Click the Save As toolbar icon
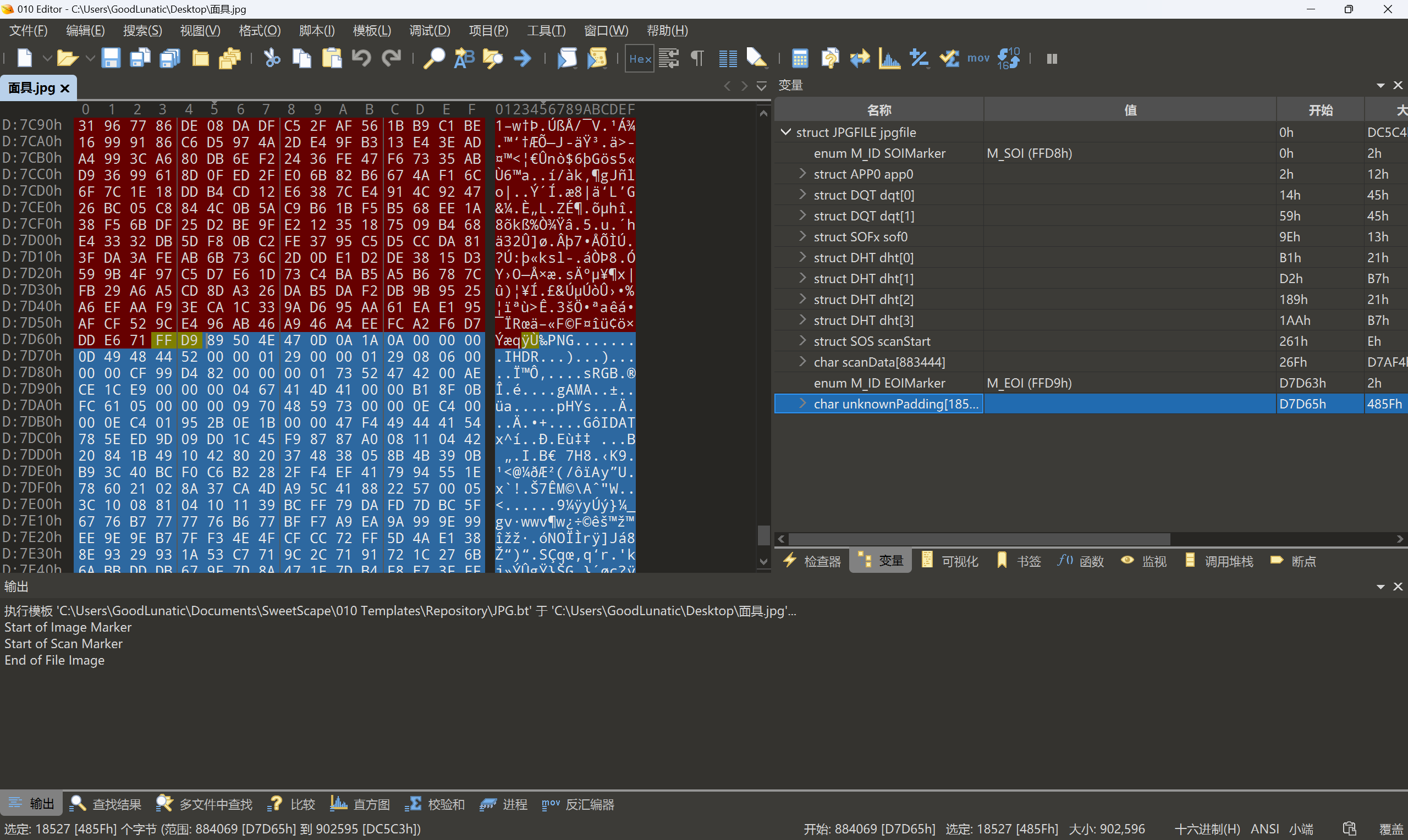 pyautogui.click(x=140, y=58)
